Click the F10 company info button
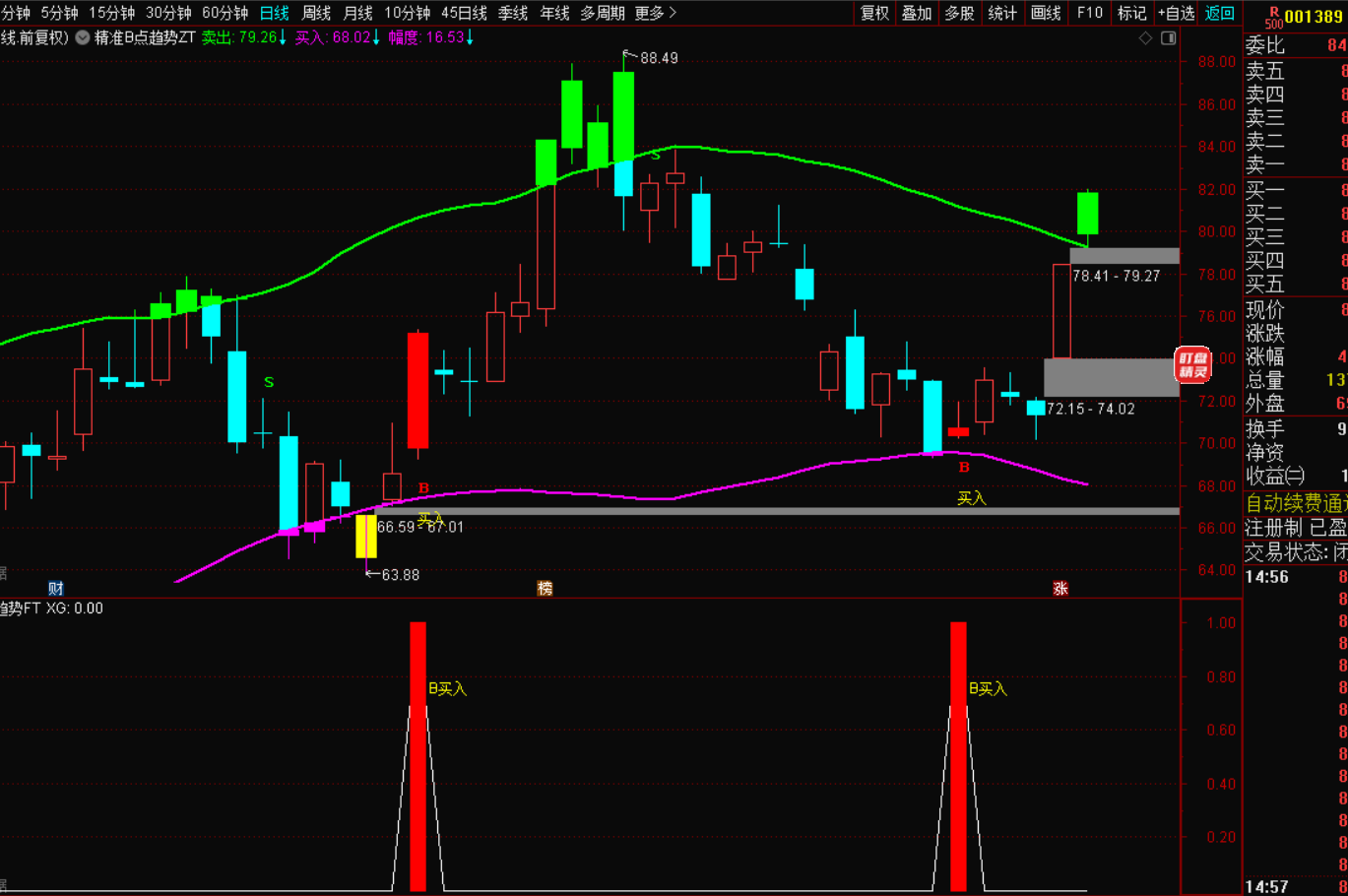The width and height of the screenshot is (1348, 896). point(1089,13)
